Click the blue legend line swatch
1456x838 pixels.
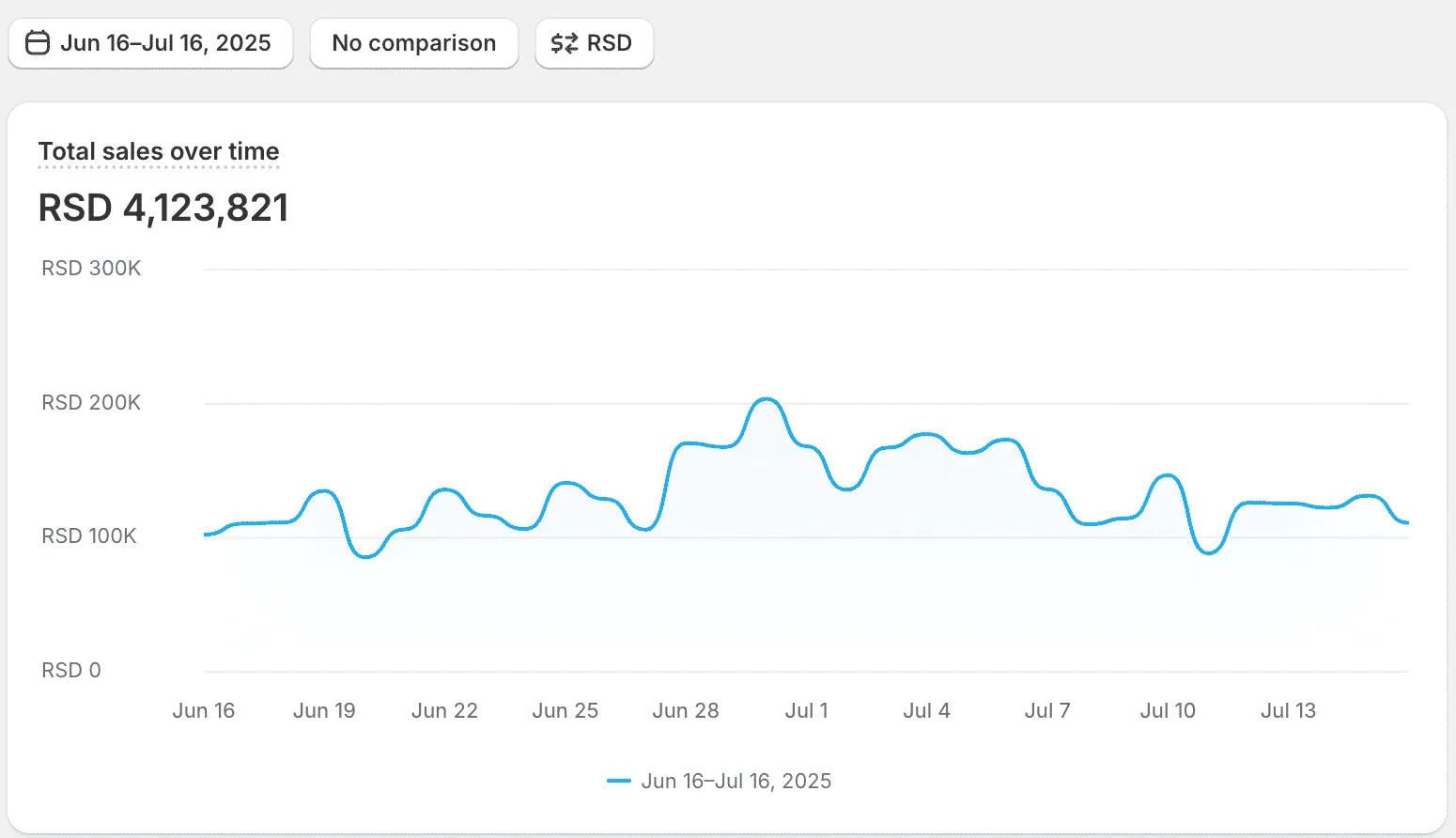pos(618,781)
